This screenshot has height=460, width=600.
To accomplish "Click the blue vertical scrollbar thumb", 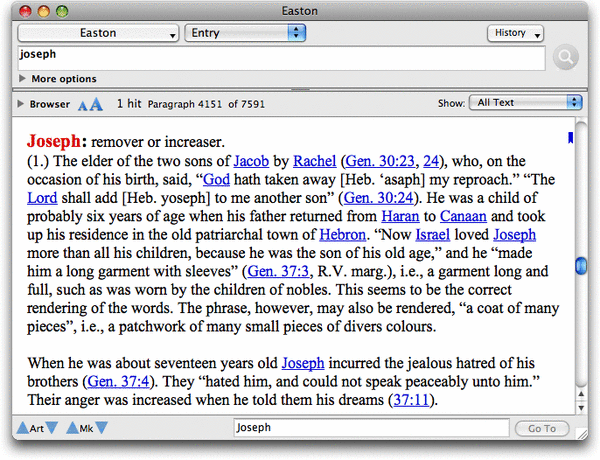I will 581,266.
